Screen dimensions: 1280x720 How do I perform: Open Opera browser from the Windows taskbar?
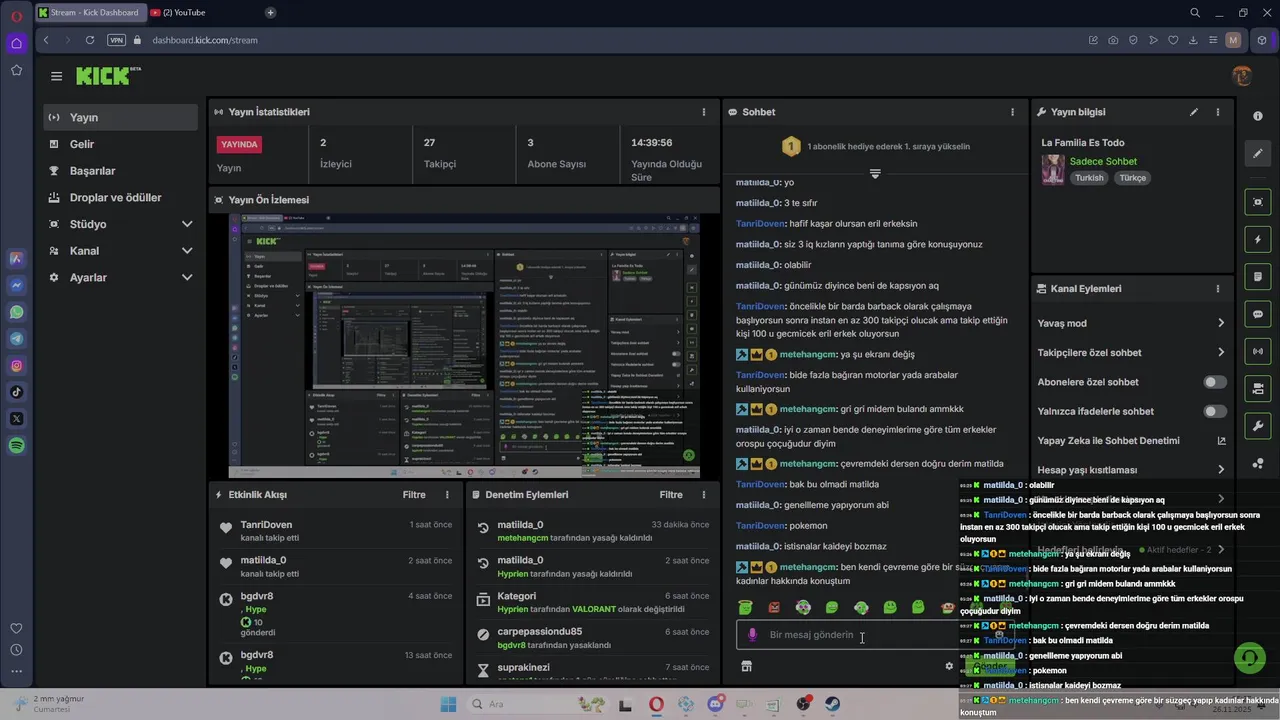pyautogui.click(x=656, y=704)
